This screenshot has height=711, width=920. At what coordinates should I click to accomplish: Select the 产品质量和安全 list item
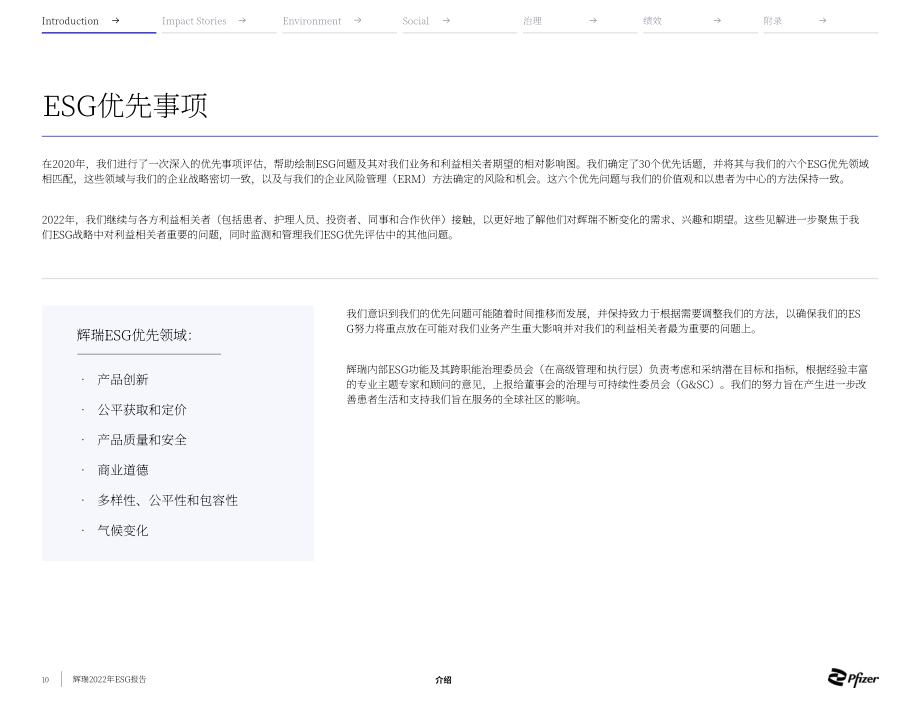(142, 440)
